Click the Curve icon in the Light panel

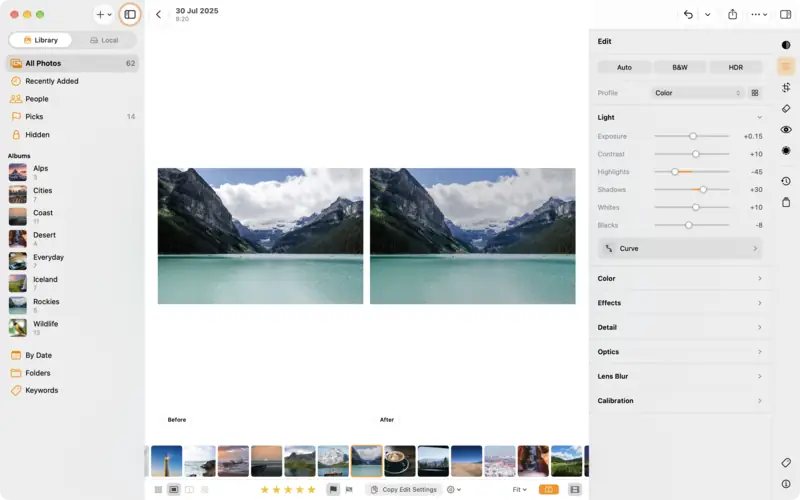pyautogui.click(x=609, y=248)
